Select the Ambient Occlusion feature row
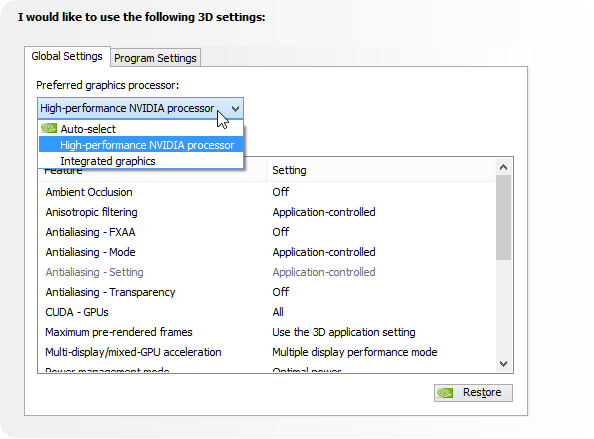594x439 pixels. (266, 192)
